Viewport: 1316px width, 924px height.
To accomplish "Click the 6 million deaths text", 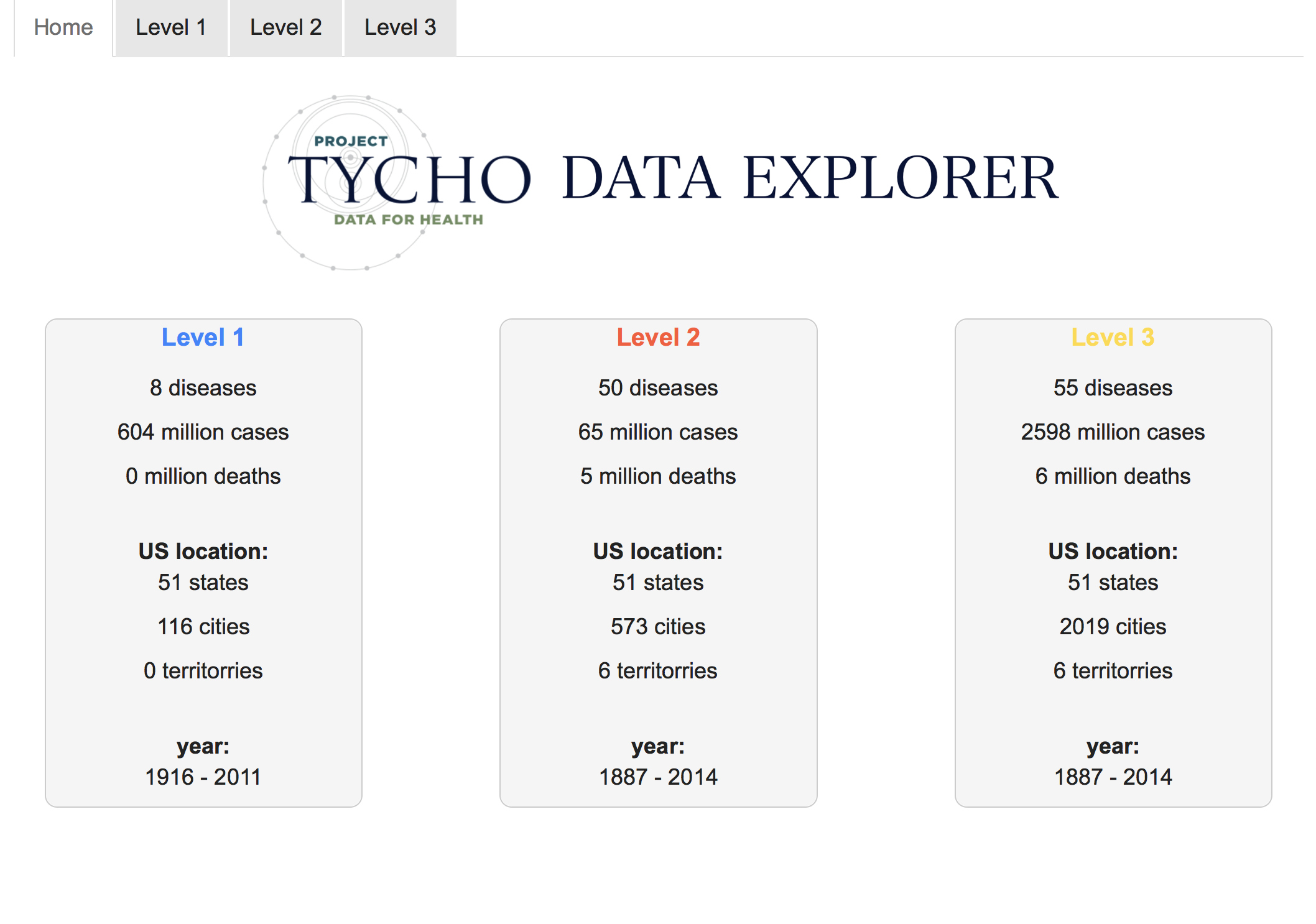I will [1113, 476].
